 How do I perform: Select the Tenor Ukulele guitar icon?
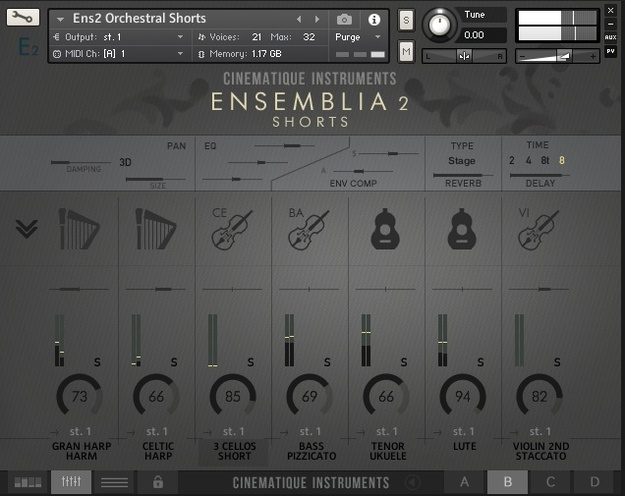click(385, 229)
